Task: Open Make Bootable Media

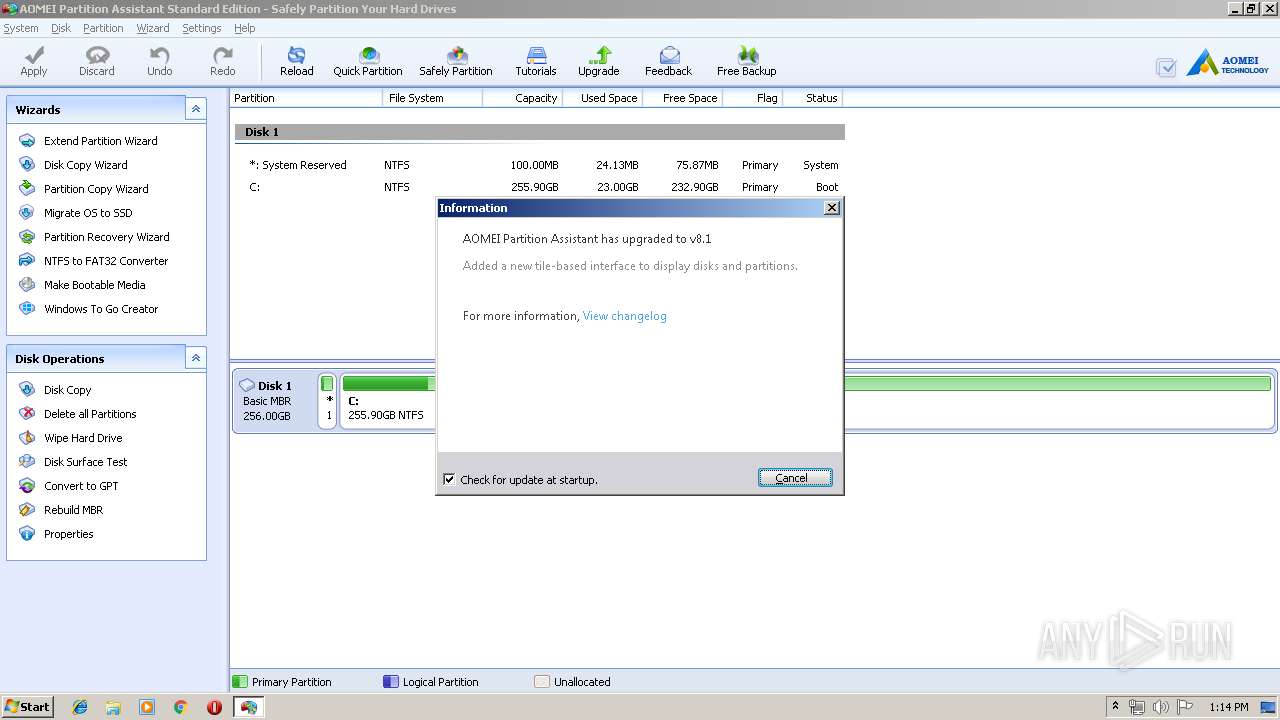Action: [x=82, y=285]
